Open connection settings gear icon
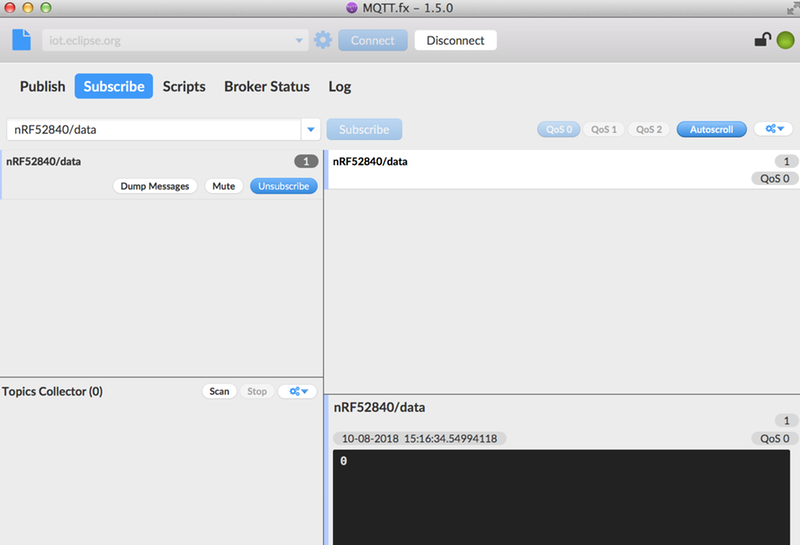Viewport: 800px width, 545px height. [323, 40]
